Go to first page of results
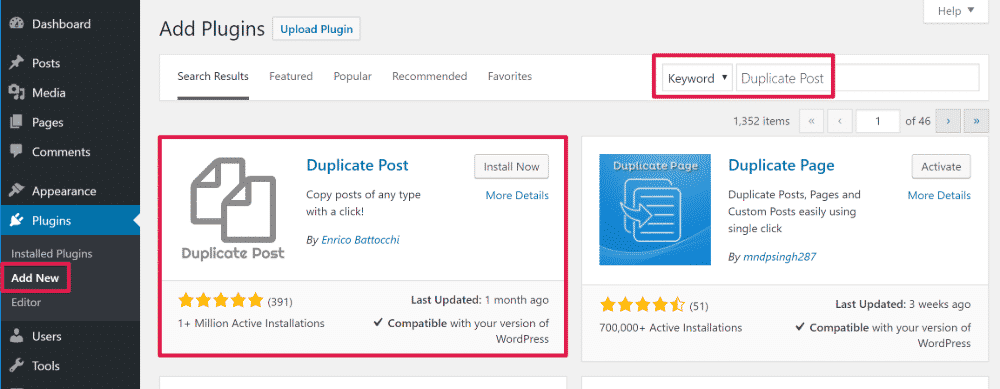1000x389 pixels. click(811, 121)
